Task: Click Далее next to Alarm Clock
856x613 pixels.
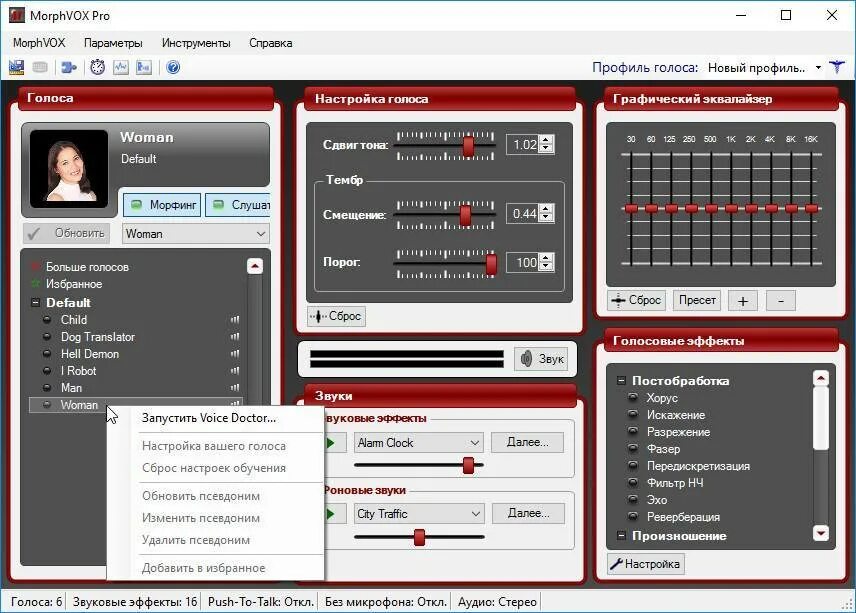Action: click(x=527, y=442)
